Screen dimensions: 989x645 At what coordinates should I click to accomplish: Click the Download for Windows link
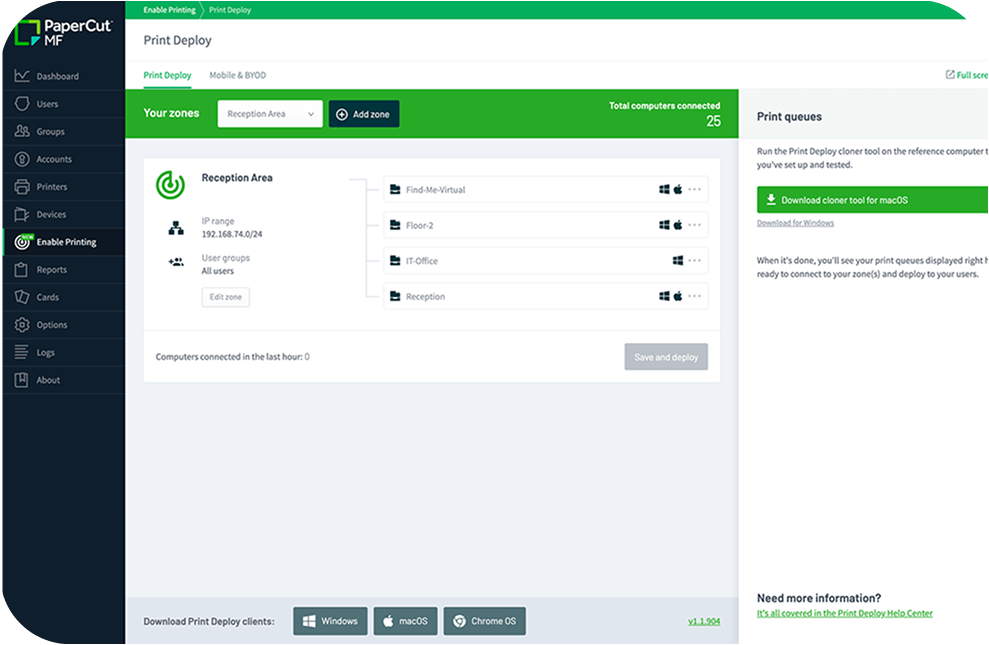(795, 223)
